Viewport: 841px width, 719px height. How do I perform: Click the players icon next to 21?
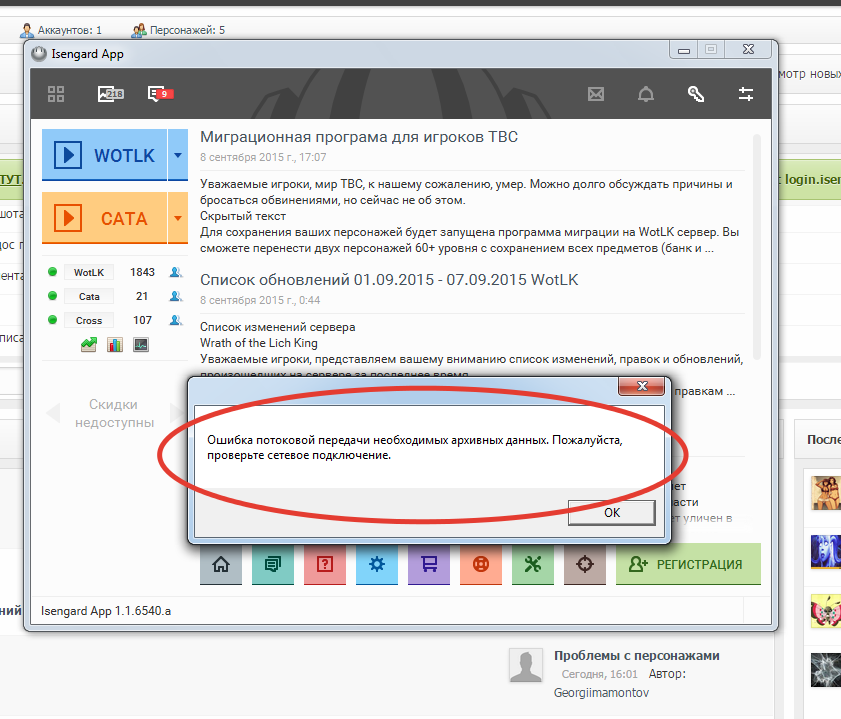click(175, 296)
